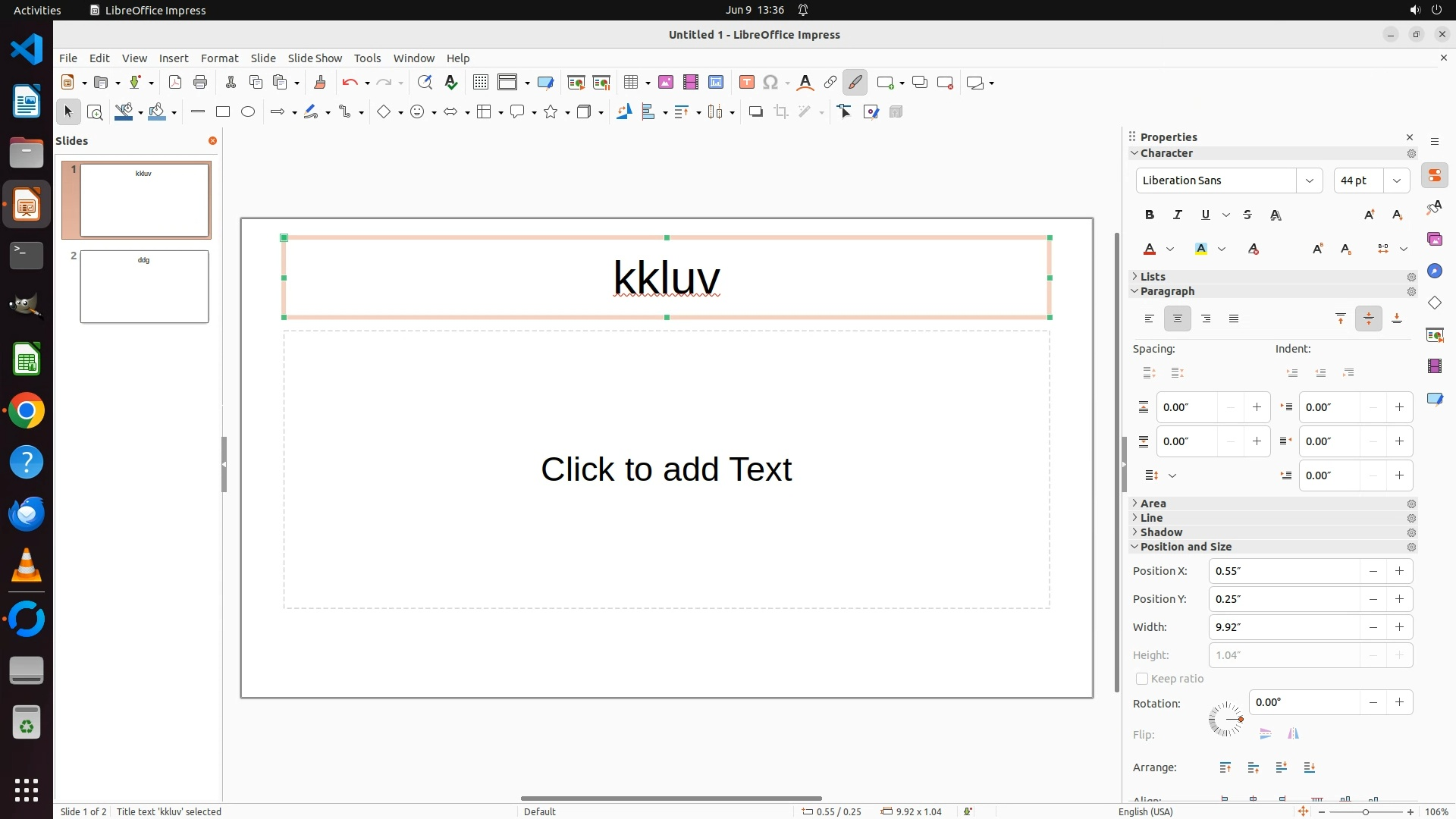Image resolution: width=1456 pixels, height=819 pixels.
Task: Click the Insert Image toolbar icon
Action: point(666,83)
